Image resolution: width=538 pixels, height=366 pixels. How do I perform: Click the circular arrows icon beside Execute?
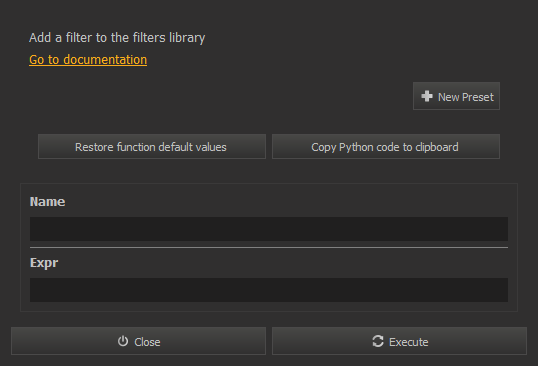pos(378,341)
